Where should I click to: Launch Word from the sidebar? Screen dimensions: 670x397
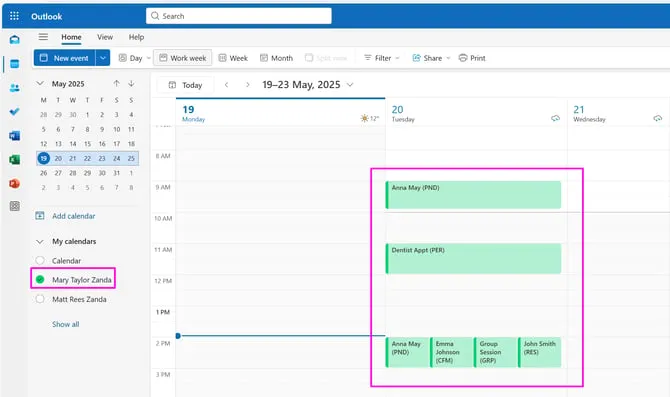[15, 136]
